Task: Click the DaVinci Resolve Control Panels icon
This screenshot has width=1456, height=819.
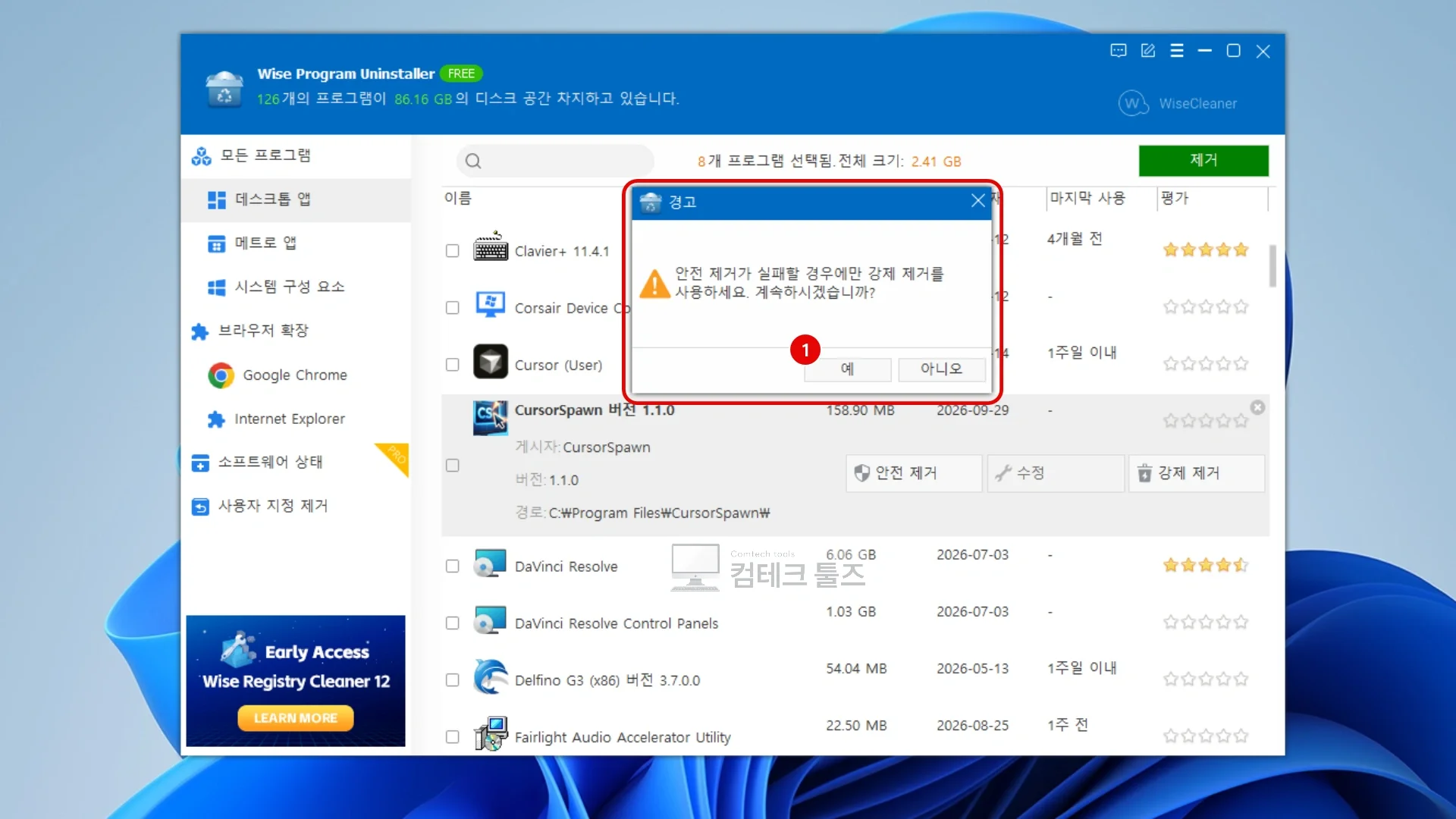Action: click(x=490, y=620)
